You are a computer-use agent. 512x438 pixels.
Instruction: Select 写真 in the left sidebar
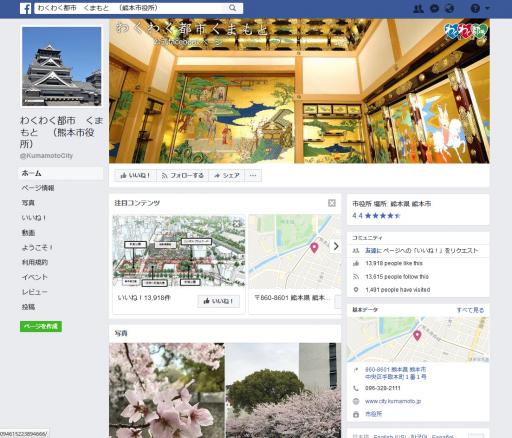(x=28, y=203)
